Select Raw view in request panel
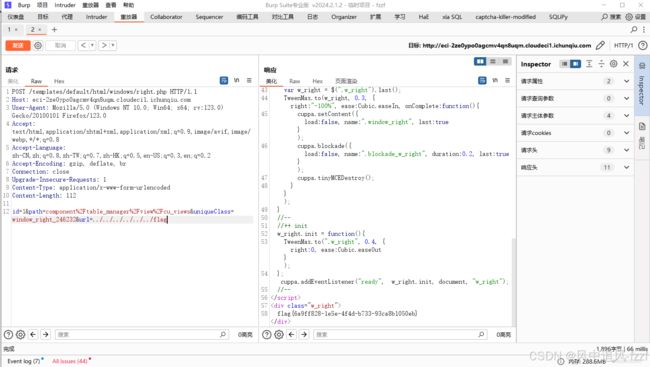Screen dimensions: 650x367 pos(36,81)
